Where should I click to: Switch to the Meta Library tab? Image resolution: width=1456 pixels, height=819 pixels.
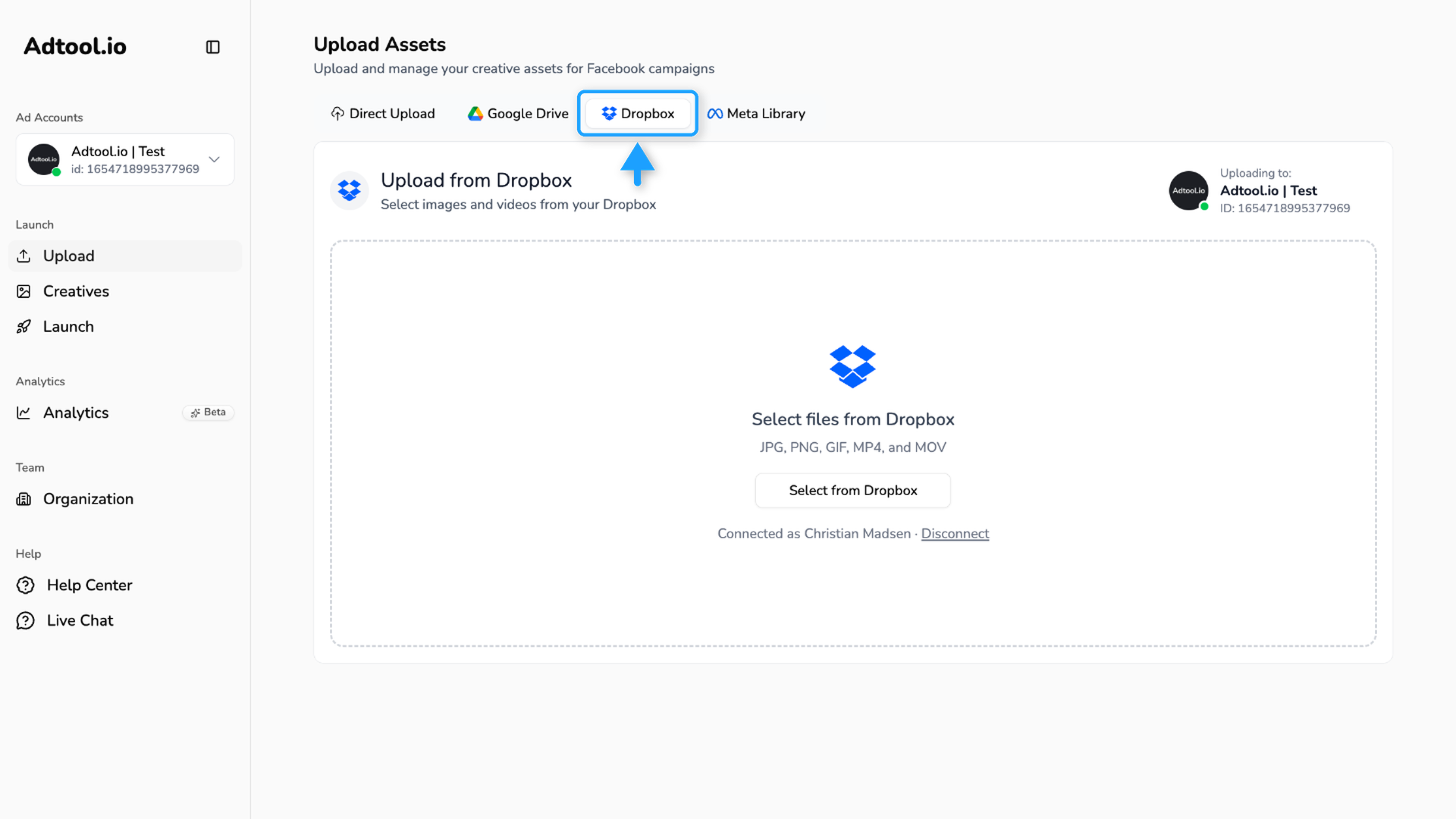tap(756, 114)
